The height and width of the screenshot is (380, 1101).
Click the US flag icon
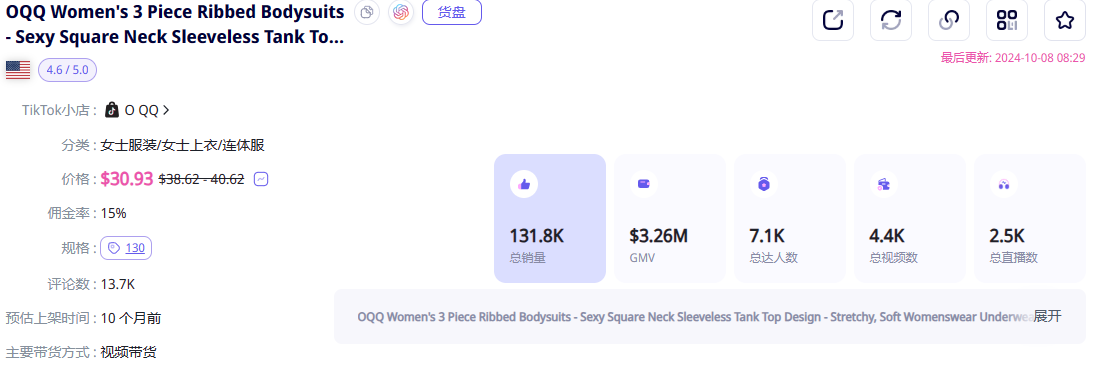[18, 70]
